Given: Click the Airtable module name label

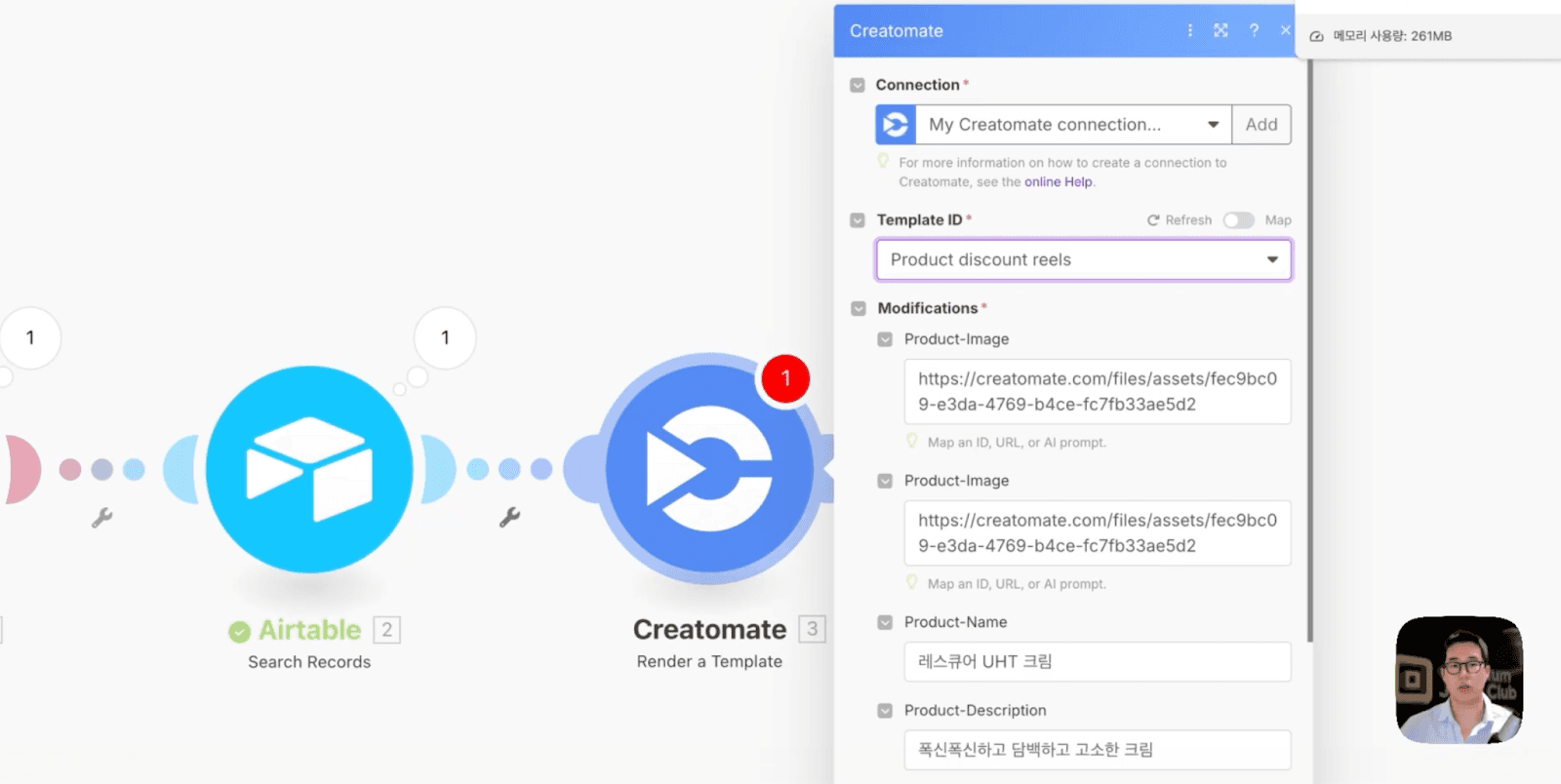Looking at the screenshot, I should click(x=309, y=630).
